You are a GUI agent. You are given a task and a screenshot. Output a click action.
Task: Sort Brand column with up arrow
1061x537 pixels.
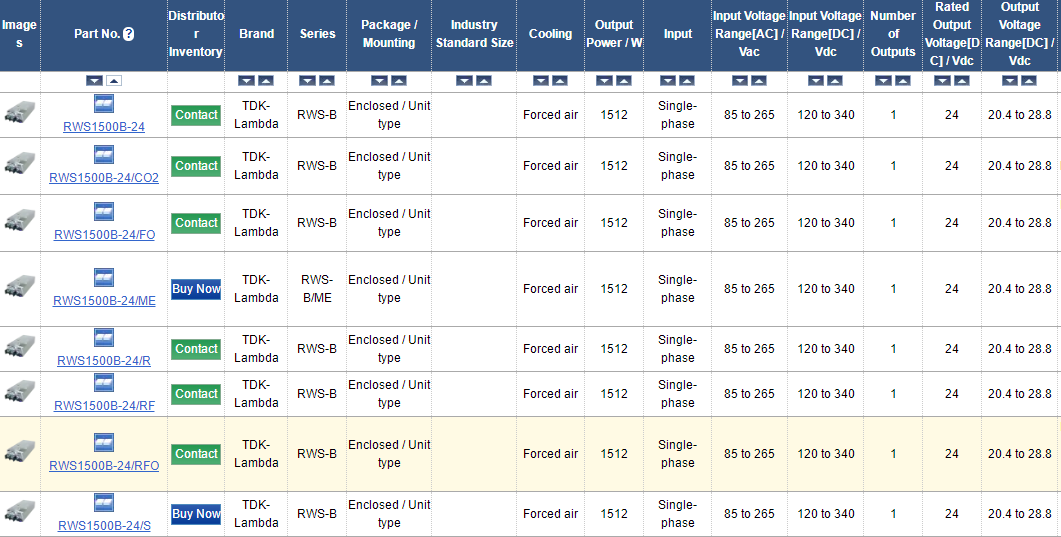click(x=266, y=80)
